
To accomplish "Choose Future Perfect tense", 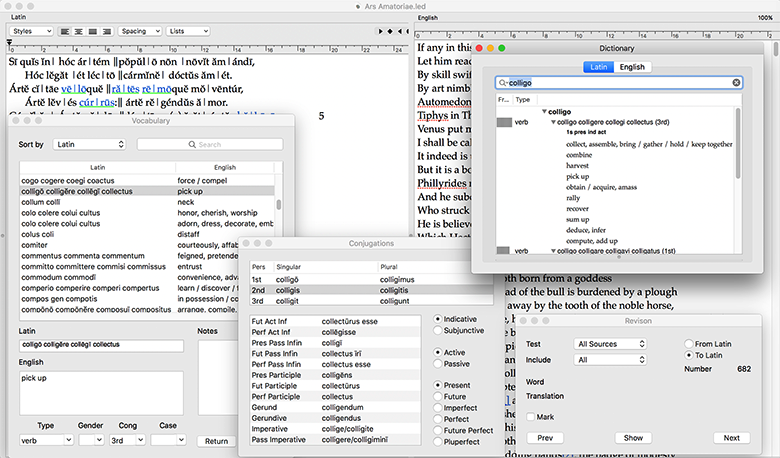I will click(x=438, y=430).
